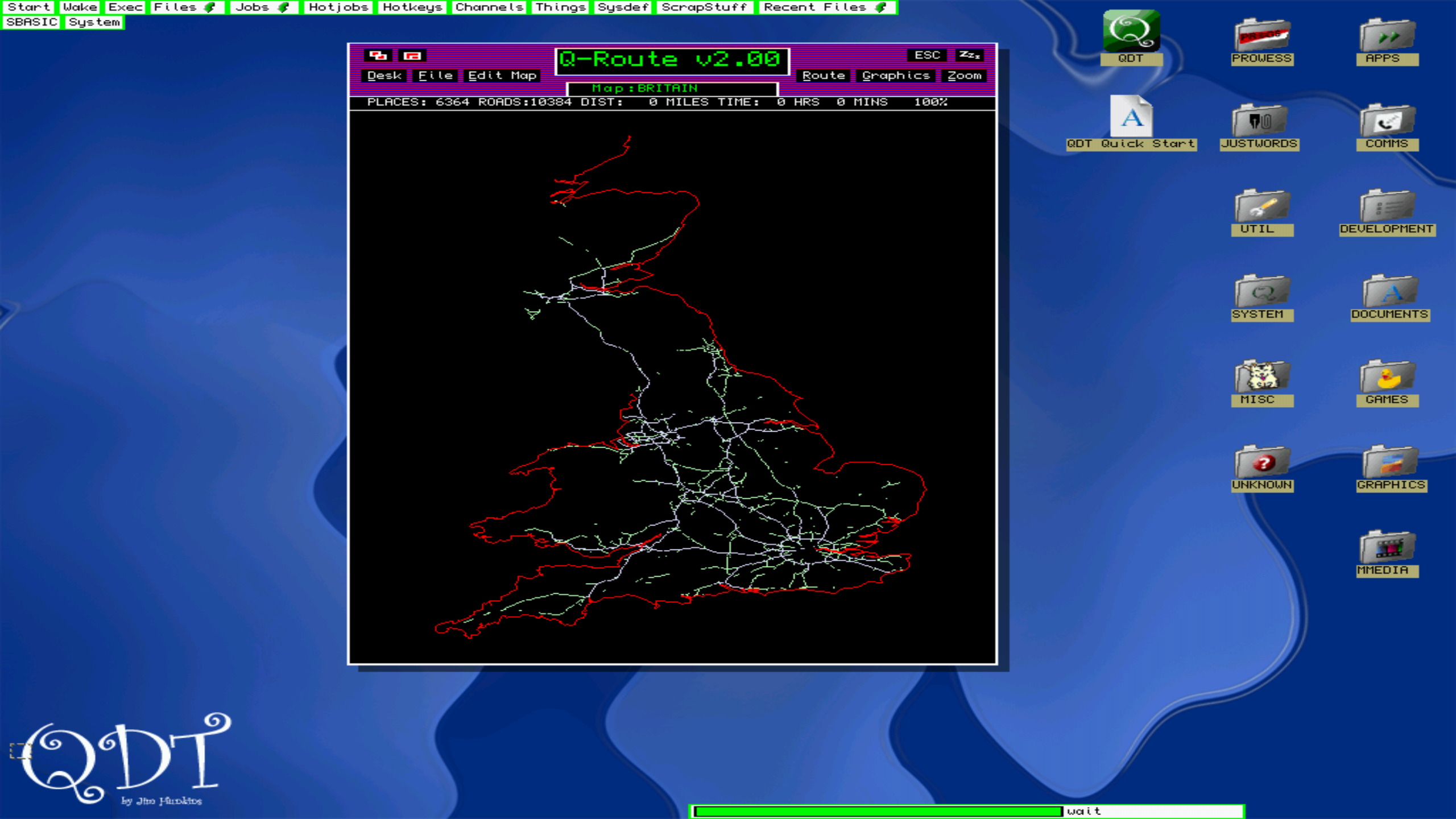This screenshot has height=819, width=1456.
Task: Click the SBASIC button
Action: coord(31,22)
